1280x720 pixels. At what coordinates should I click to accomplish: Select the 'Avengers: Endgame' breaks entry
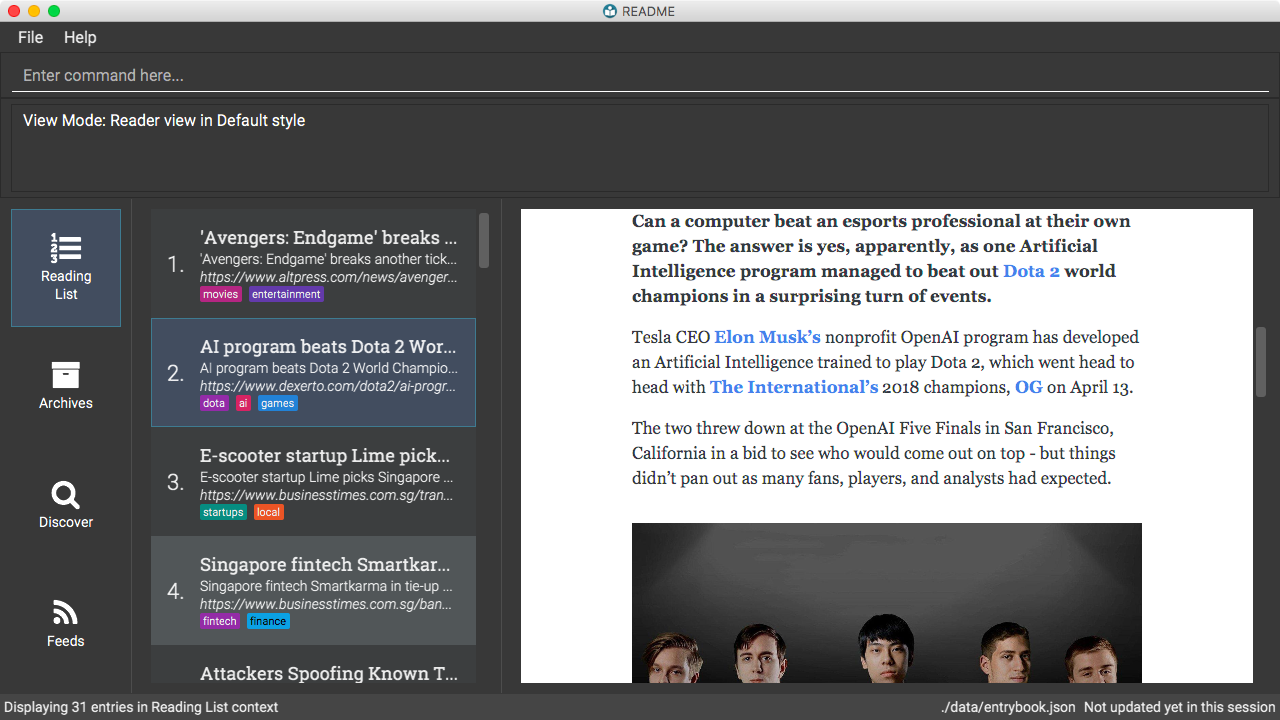tap(313, 264)
